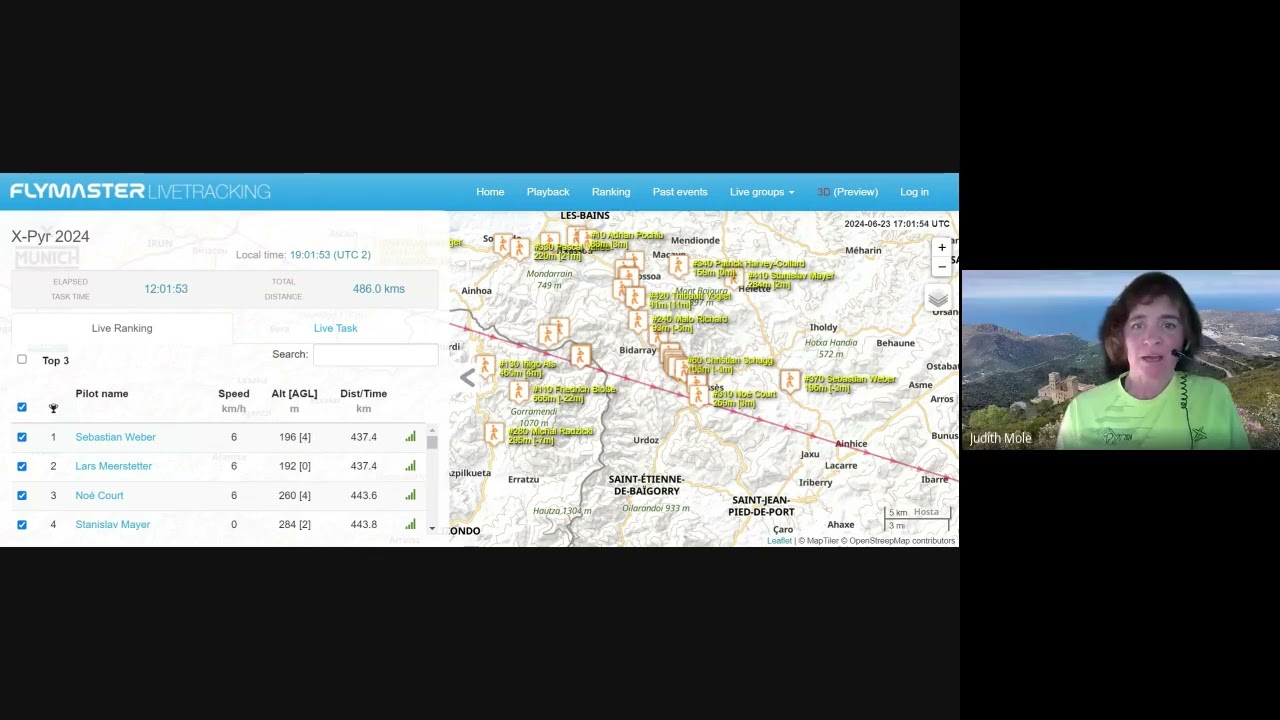1280x720 pixels.
Task: Uncheck Noé Court's checkbox
Action: (x=22, y=495)
